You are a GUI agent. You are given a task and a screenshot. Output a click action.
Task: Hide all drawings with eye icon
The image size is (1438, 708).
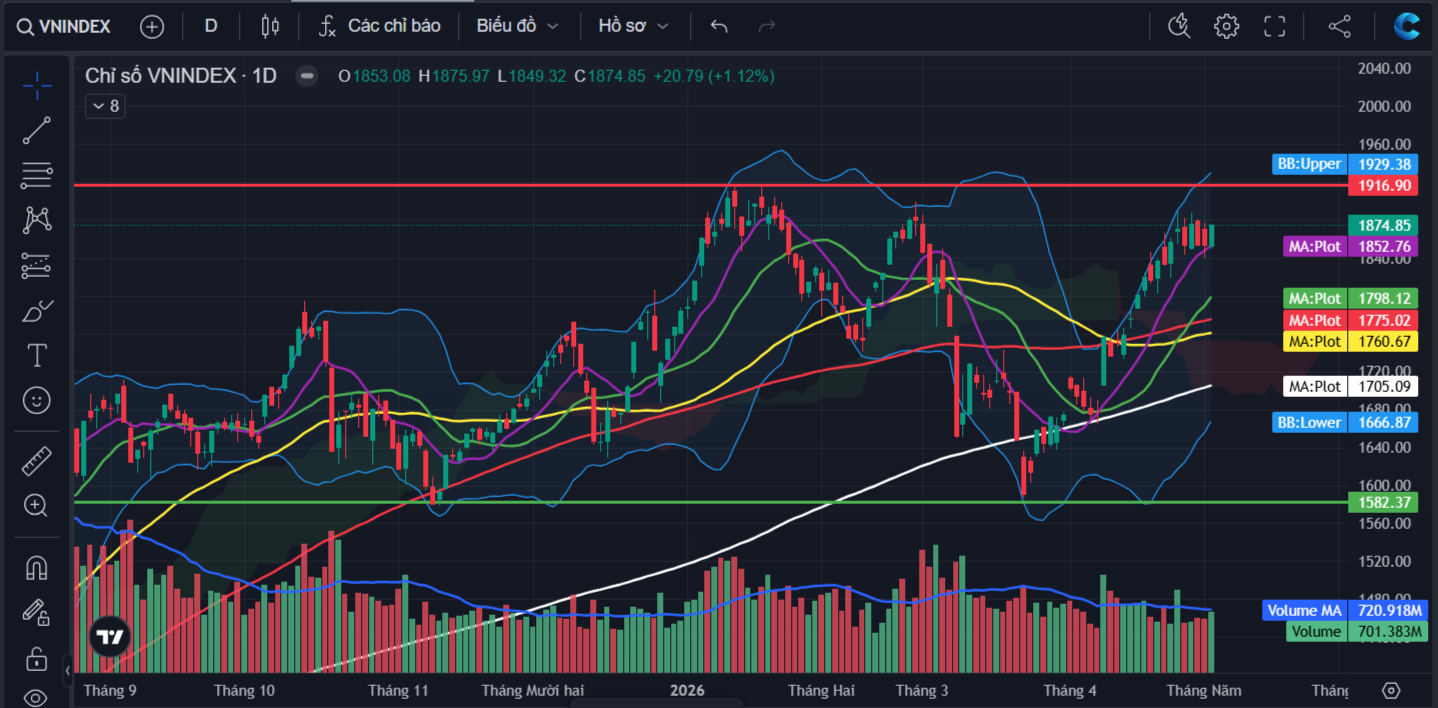click(37, 696)
